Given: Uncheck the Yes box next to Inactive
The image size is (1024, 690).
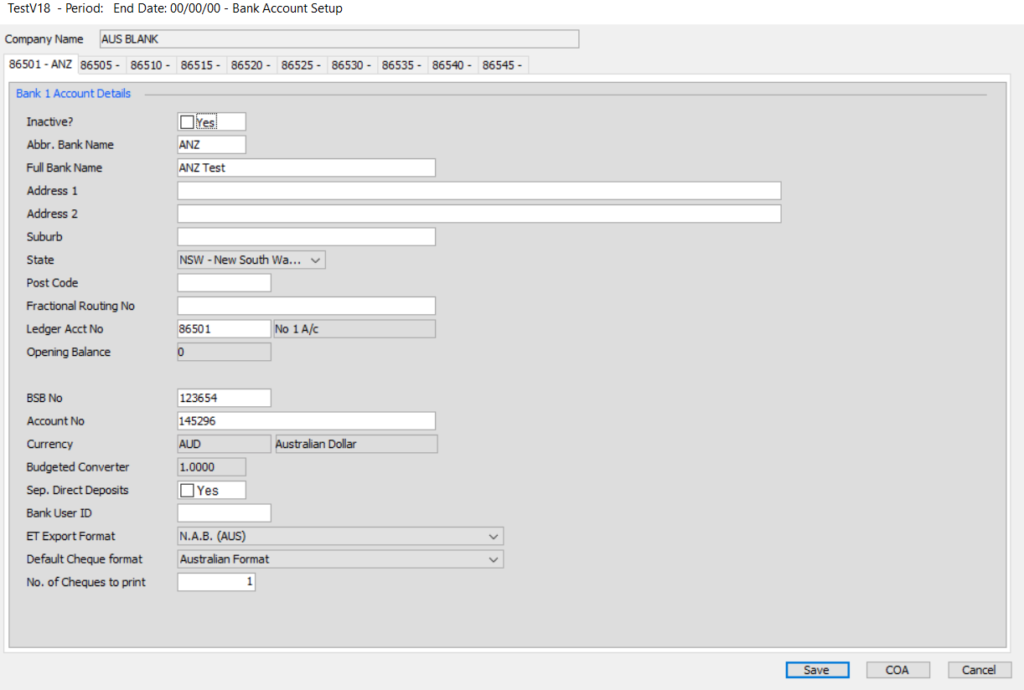Looking at the screenshot, I should (187, 121).
